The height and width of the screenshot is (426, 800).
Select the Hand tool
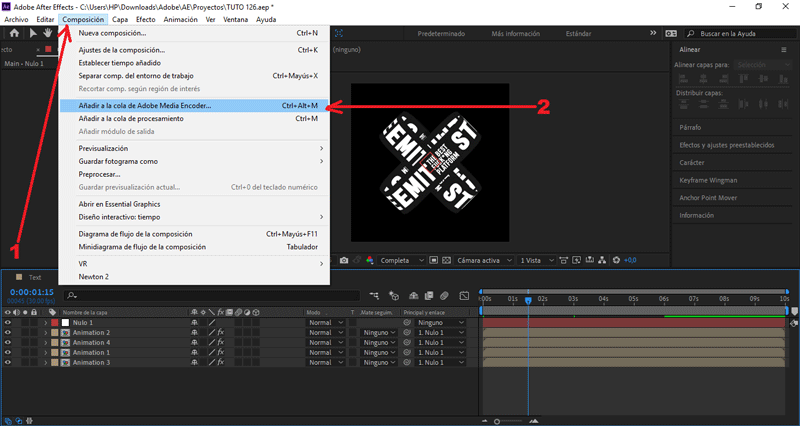coord(47,33)
